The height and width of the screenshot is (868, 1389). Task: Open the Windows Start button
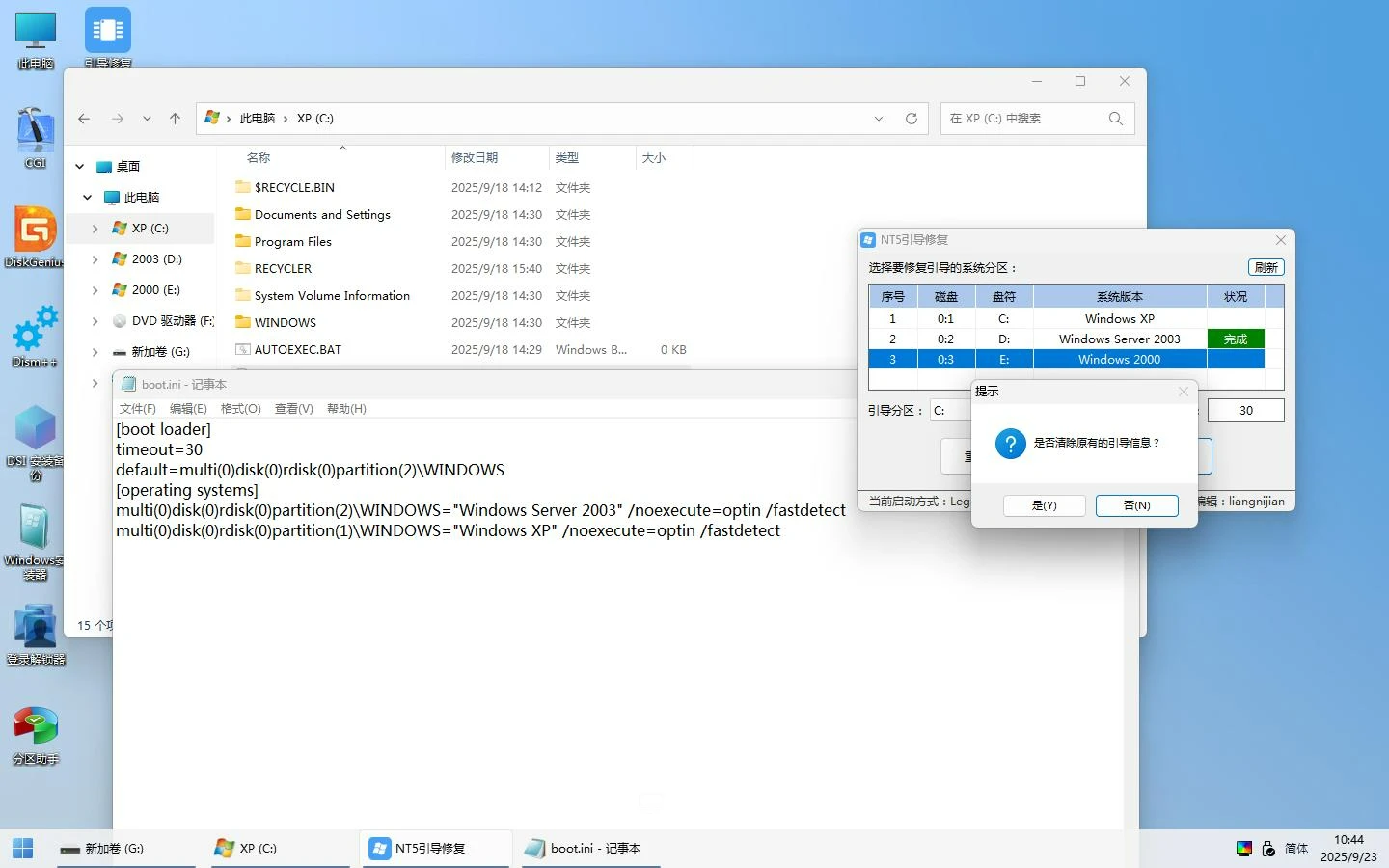23,849
